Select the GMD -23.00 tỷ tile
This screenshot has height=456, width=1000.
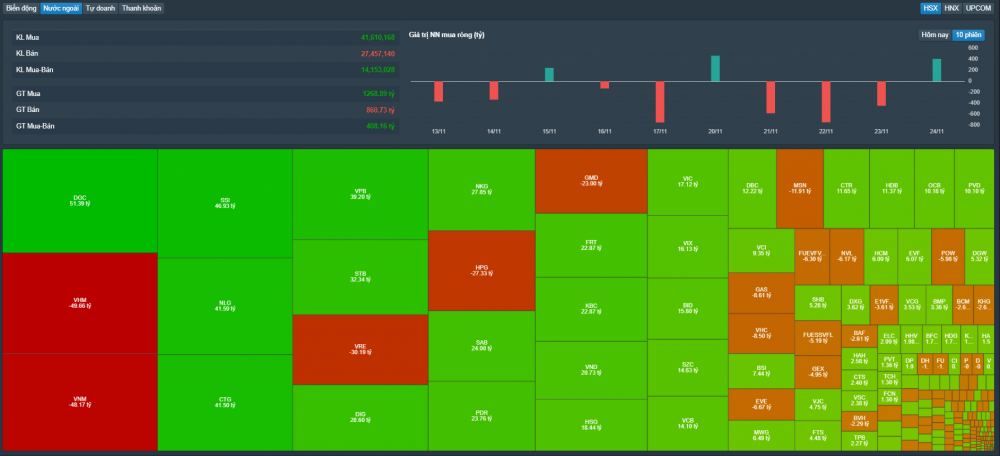tap(591, 181)
